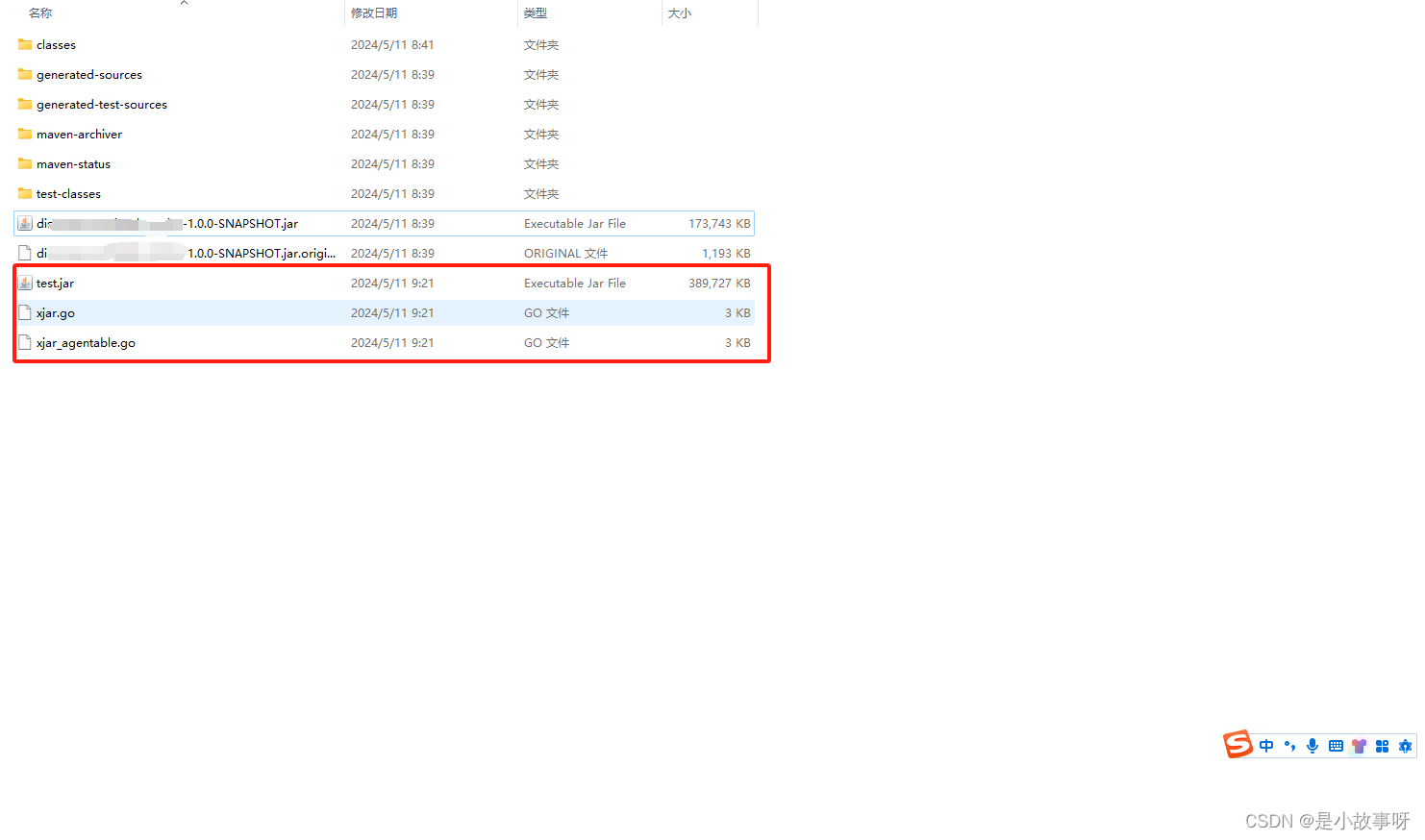The width and height of the screenshot is (1425, 840).
Task: Sort by the 修改日期 column header
Action: [374, 12]
